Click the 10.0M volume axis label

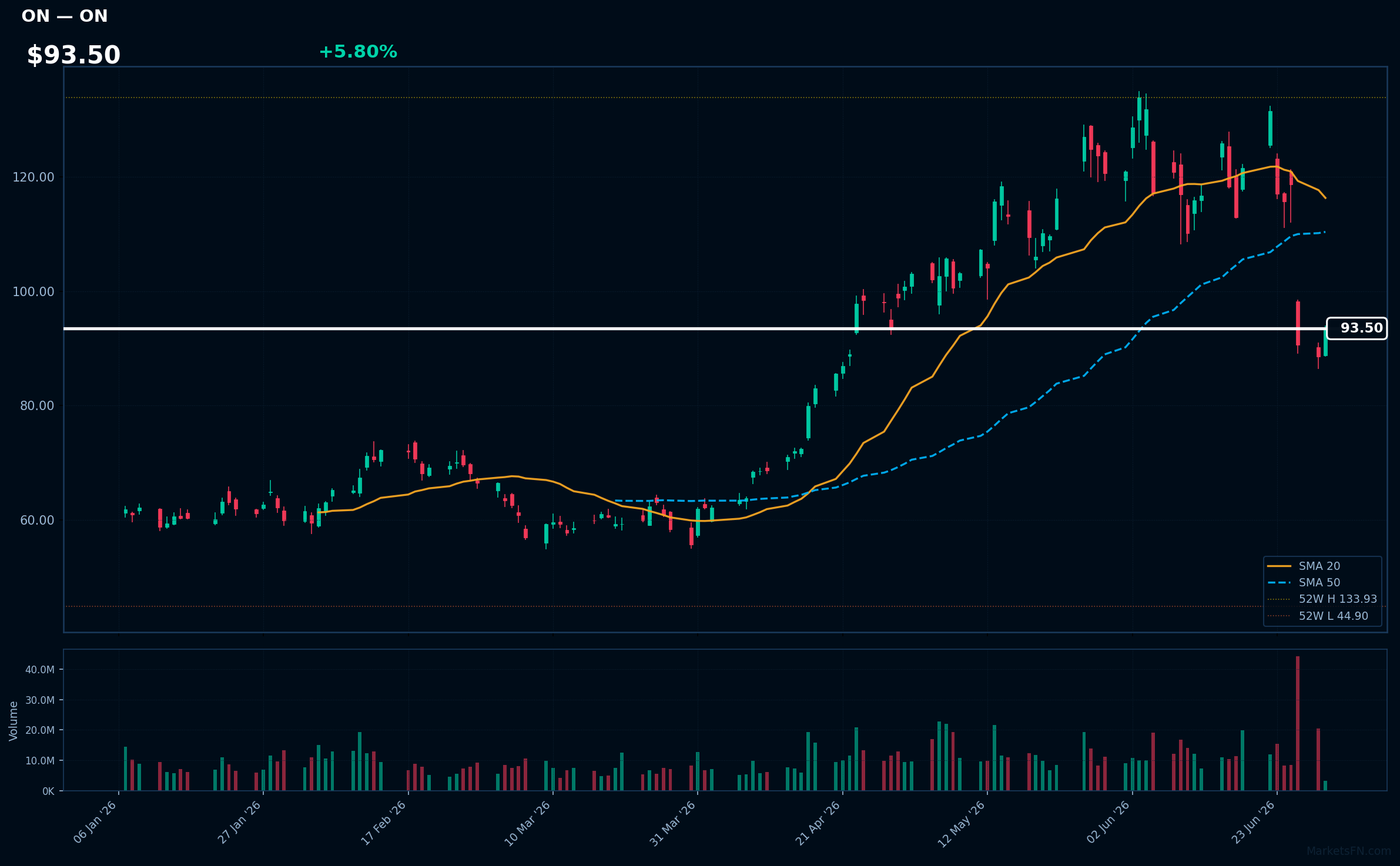click(x=40, y=761)
